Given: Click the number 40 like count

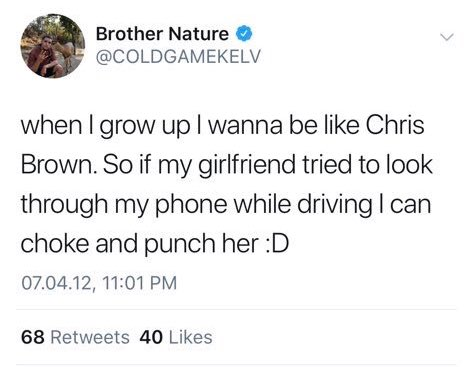Looking at the screenshot, I should tap(151, 337).
